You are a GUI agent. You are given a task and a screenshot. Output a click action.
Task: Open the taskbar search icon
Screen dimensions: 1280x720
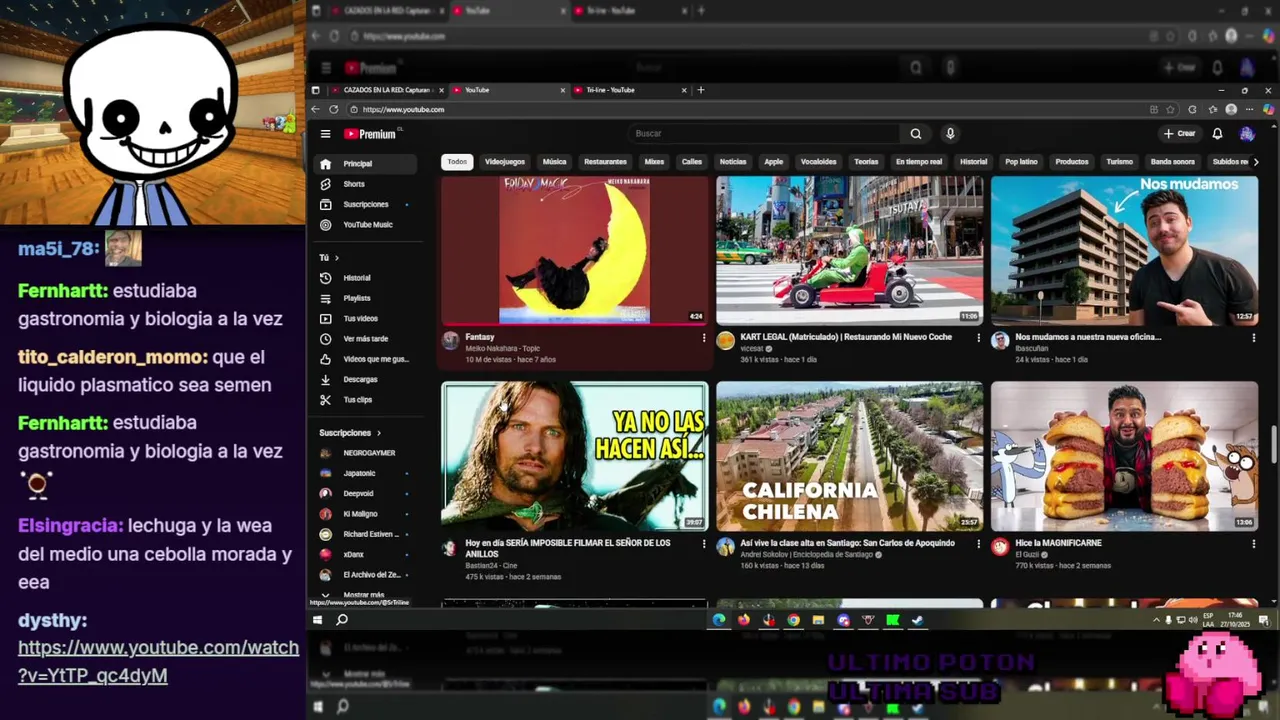coord(342,620)
